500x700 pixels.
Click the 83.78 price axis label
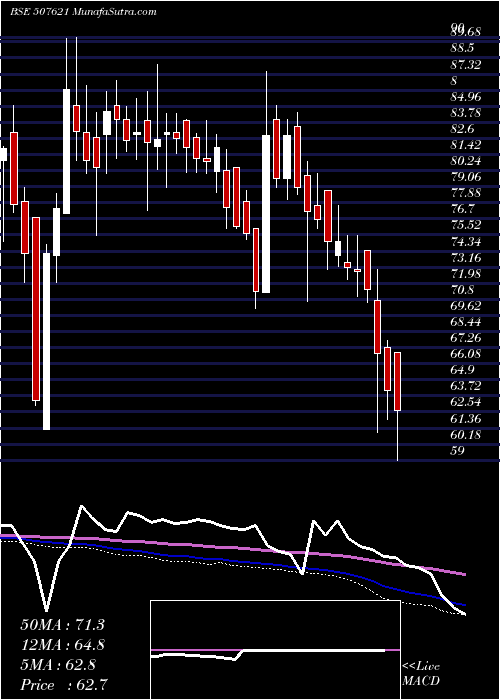coord(466,113)
